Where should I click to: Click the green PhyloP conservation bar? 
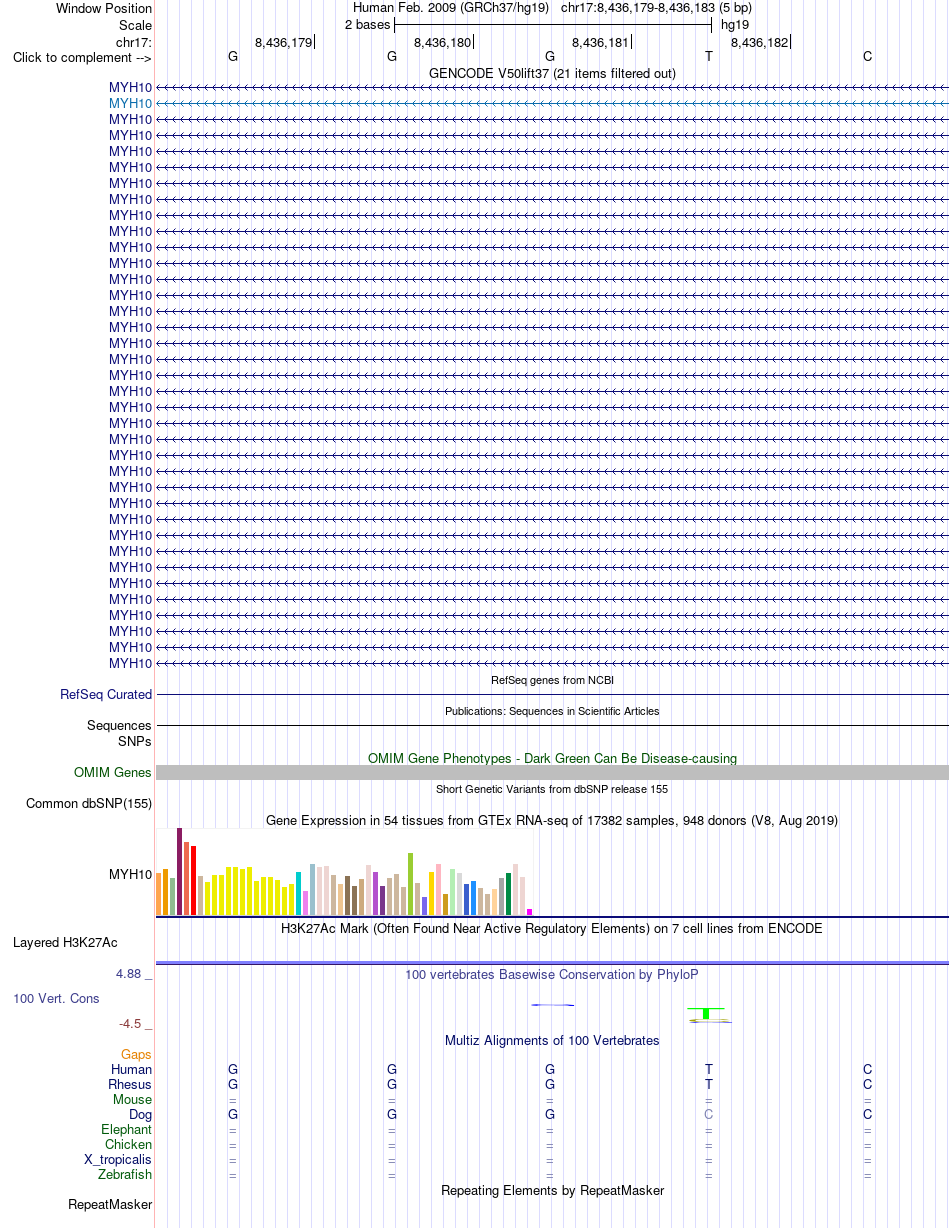click(706, 1013)
